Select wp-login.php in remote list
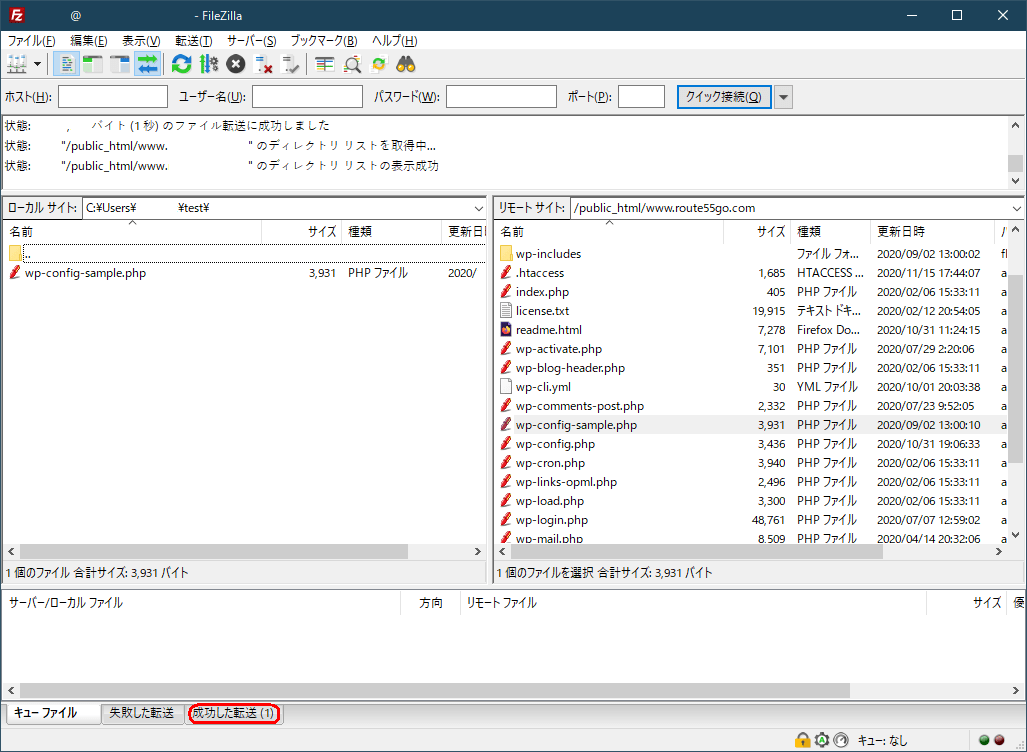The height and width of the screenshot is (752, 1027). click(x=751, y=519)
